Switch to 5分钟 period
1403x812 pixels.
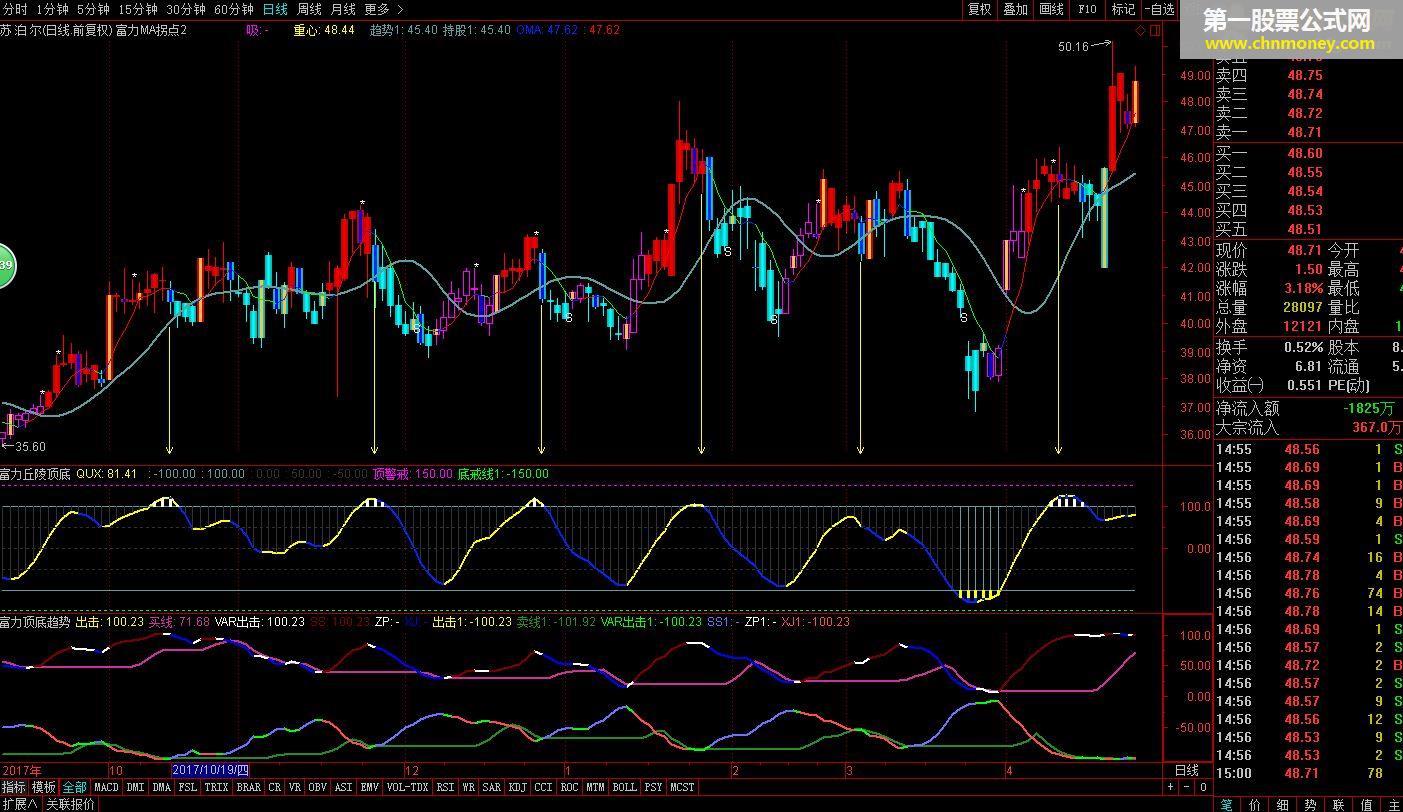(93, 9)
